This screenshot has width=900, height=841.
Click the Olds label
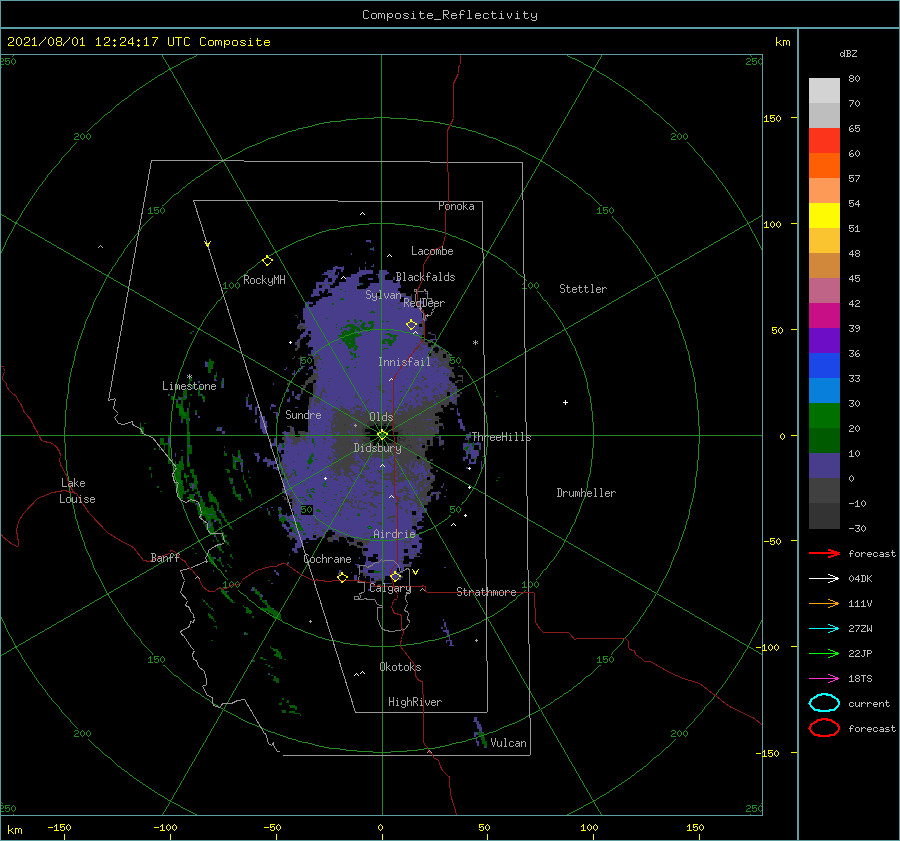381,417
